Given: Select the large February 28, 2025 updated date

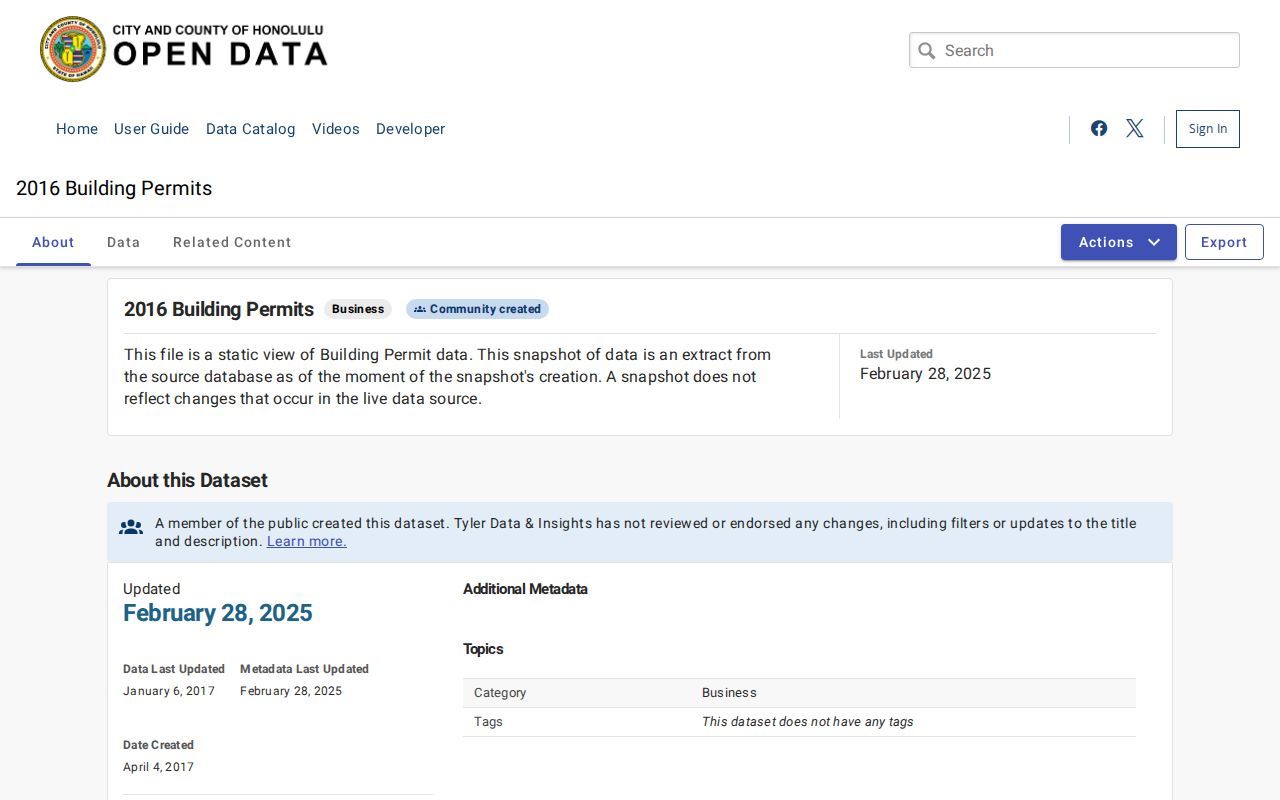Looking at the screenshot, I should point(218,613).
